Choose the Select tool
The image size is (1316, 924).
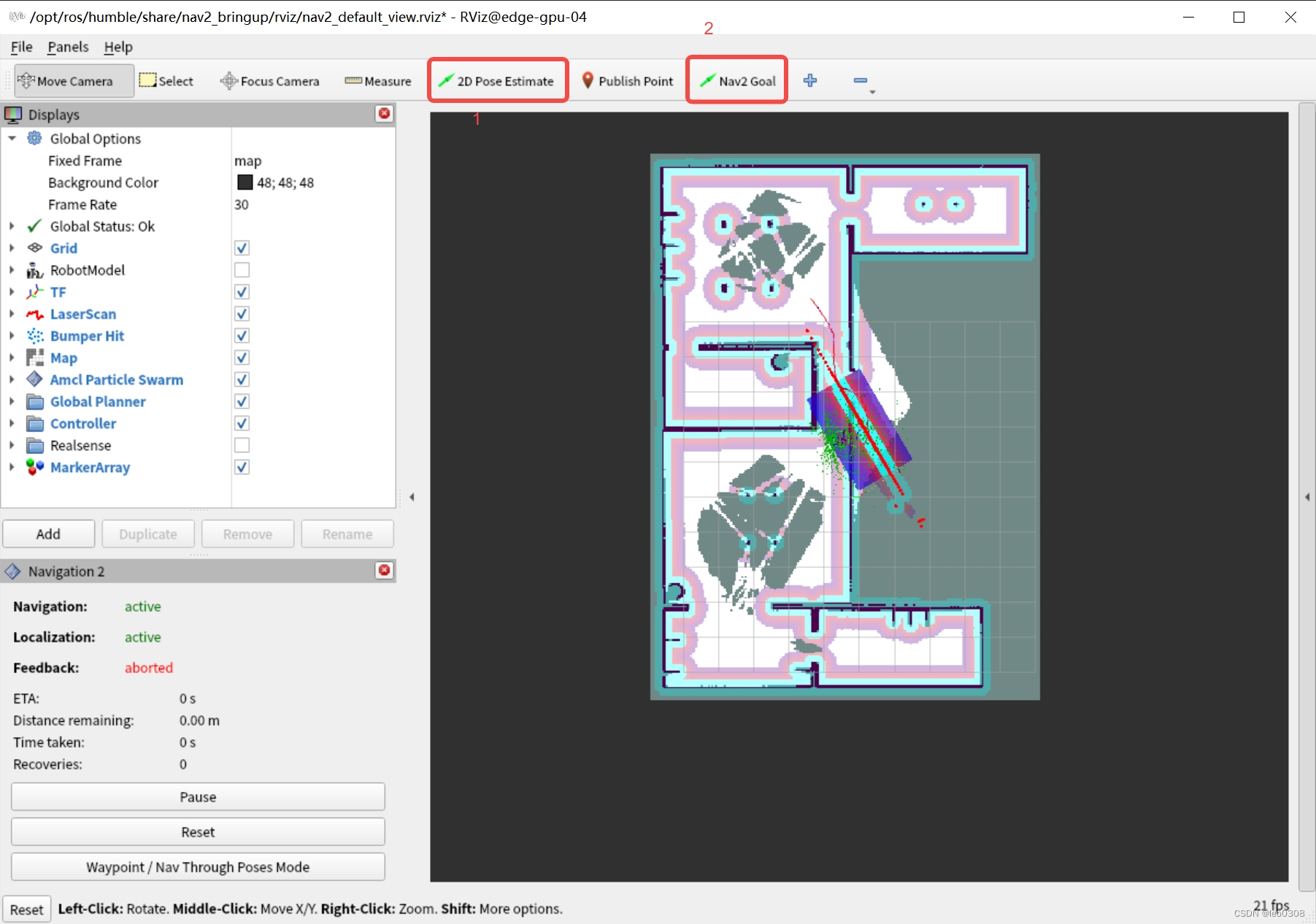[166, 80]
